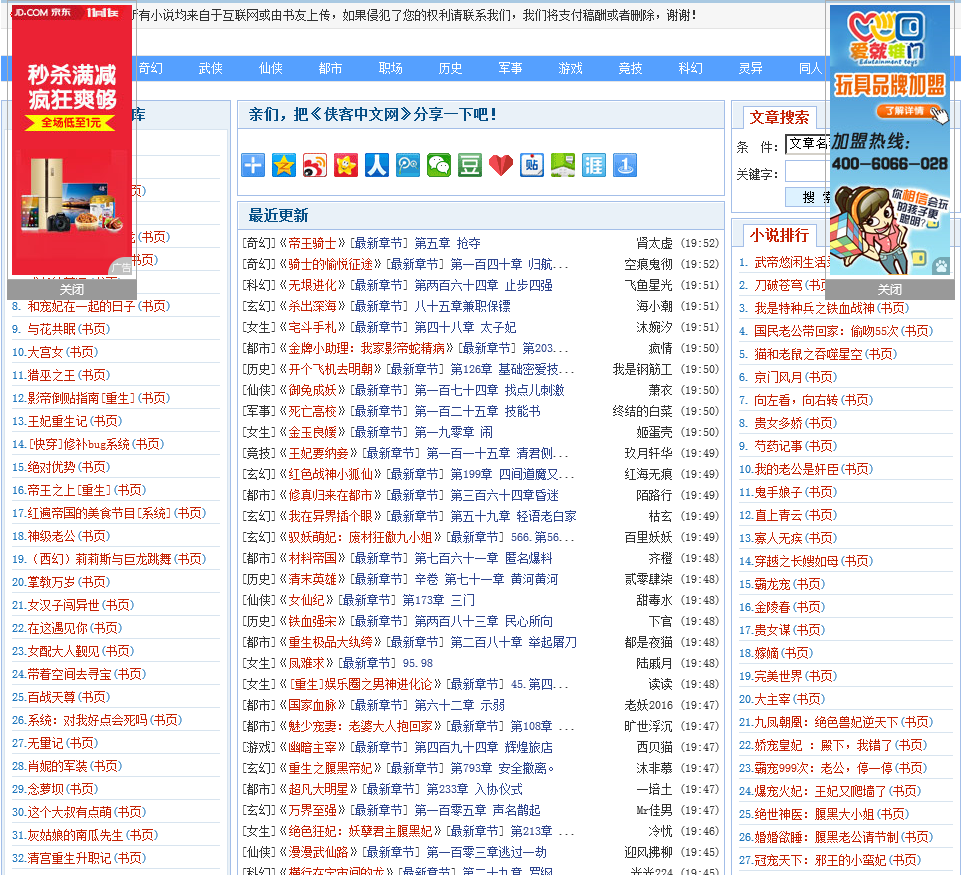Close the toy brand advertisement
The image size is (962, 875).
889,290
